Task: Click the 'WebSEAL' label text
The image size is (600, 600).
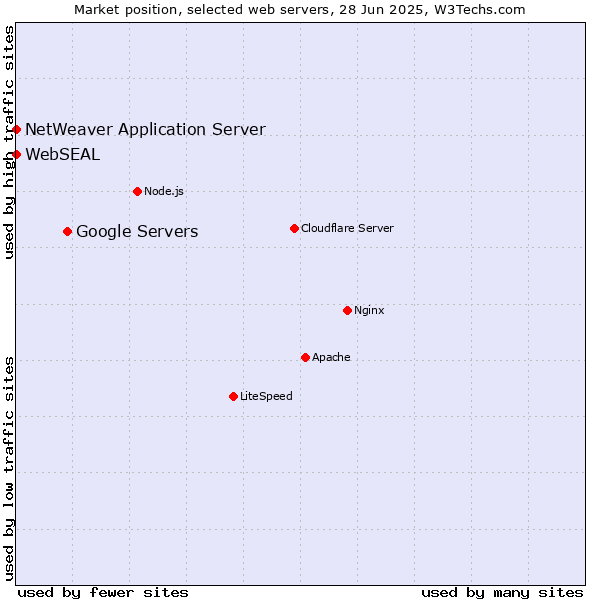Action: [63, 155]
